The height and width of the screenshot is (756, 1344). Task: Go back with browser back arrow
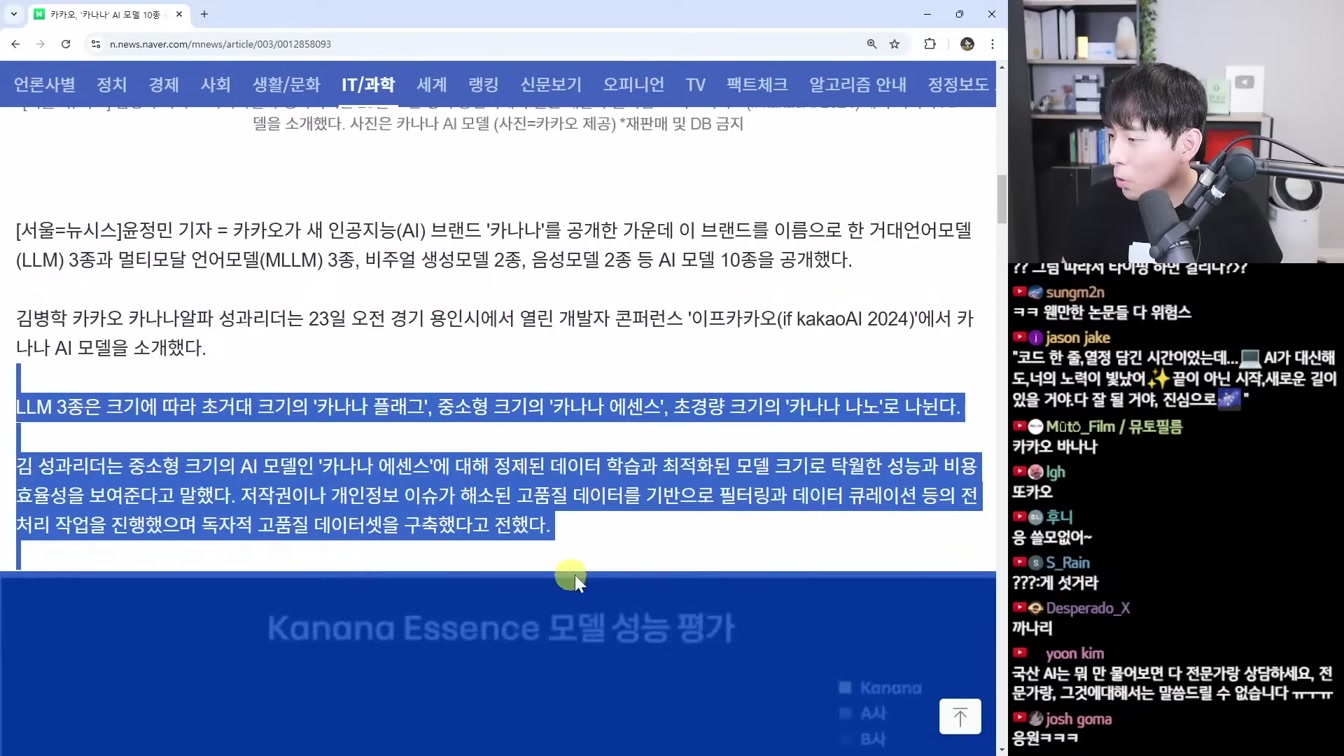(x=15, y=44)
